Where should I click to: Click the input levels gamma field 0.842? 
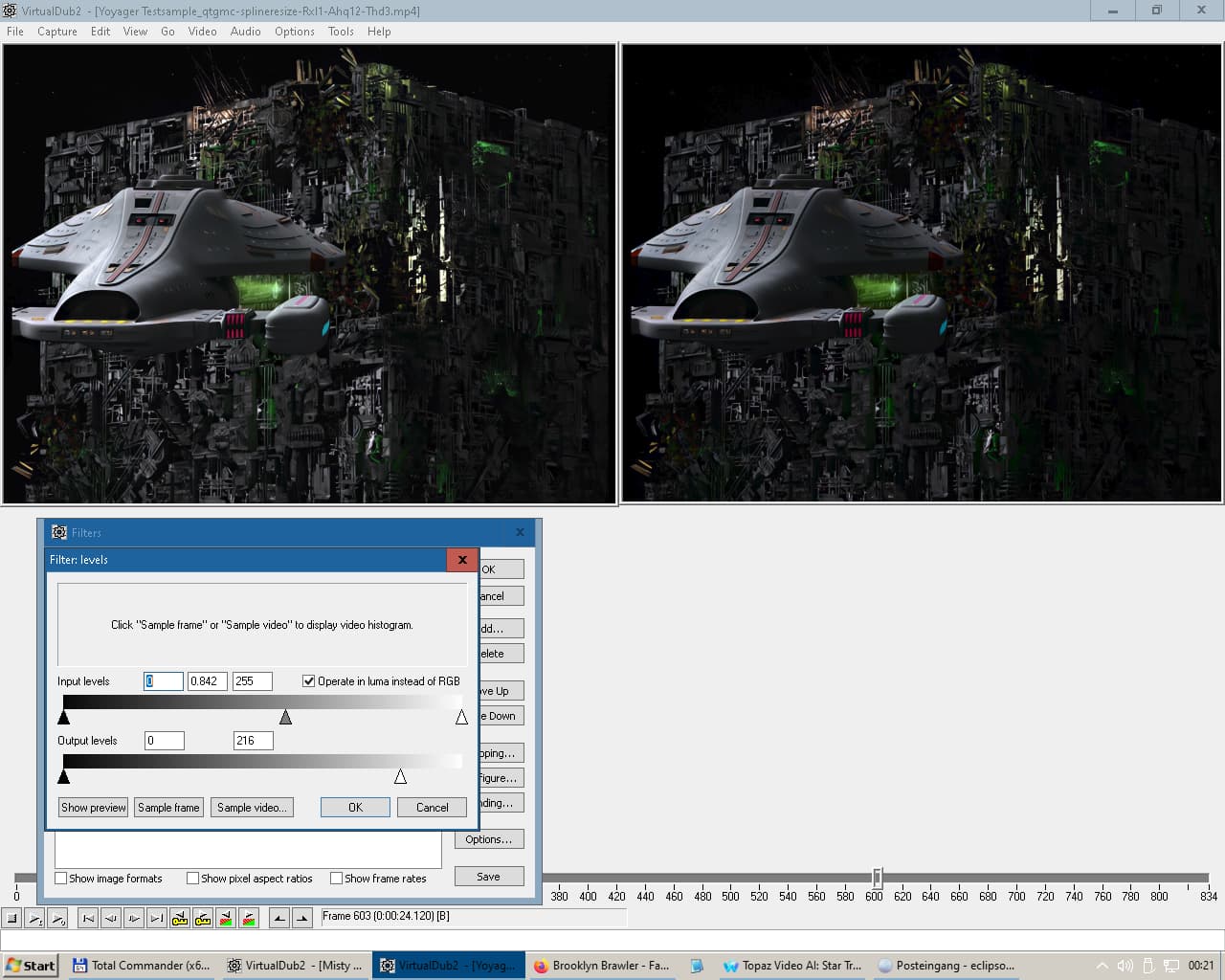tap(207, 681)
